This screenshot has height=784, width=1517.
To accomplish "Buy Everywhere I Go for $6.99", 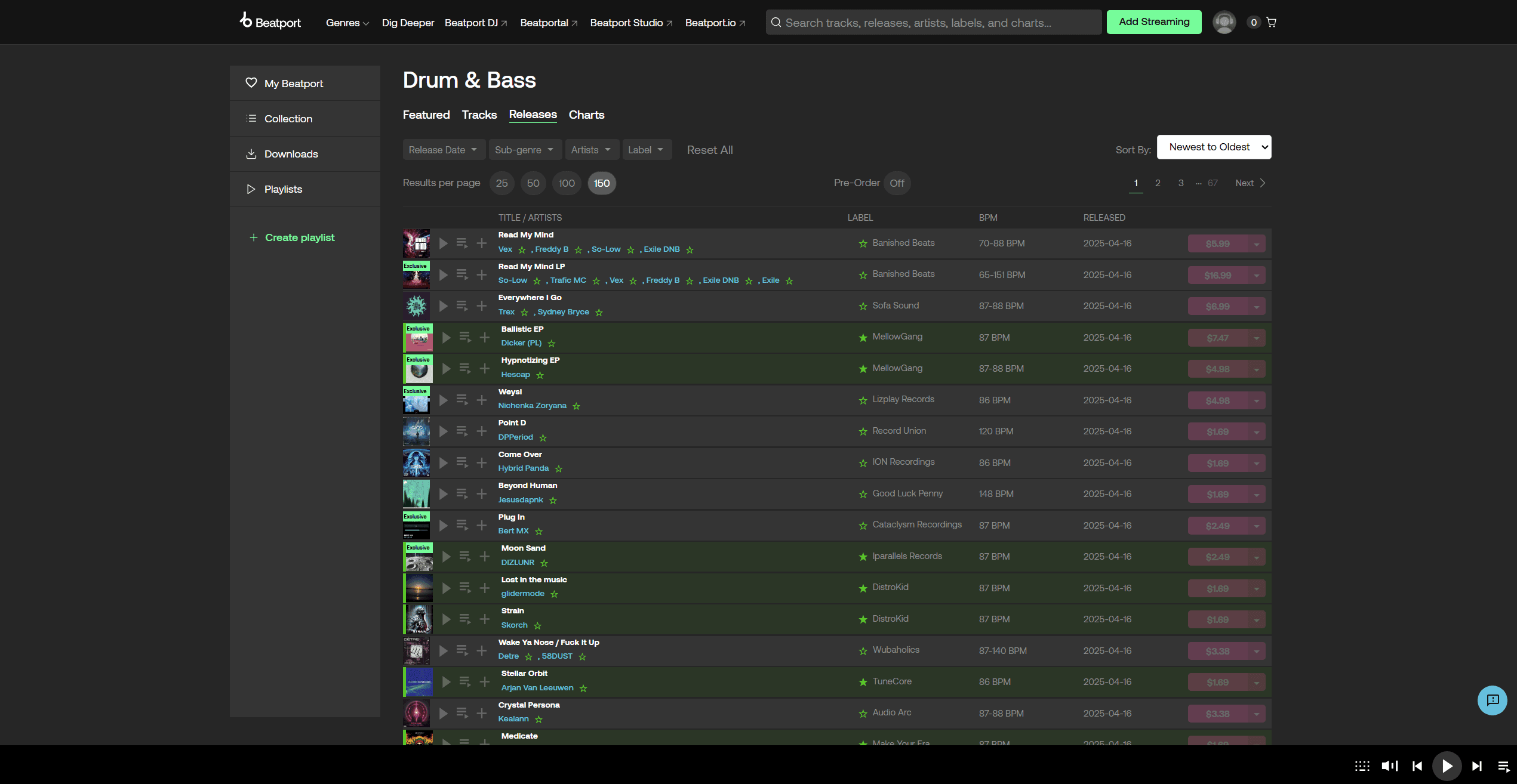I will coord(1218,307).
